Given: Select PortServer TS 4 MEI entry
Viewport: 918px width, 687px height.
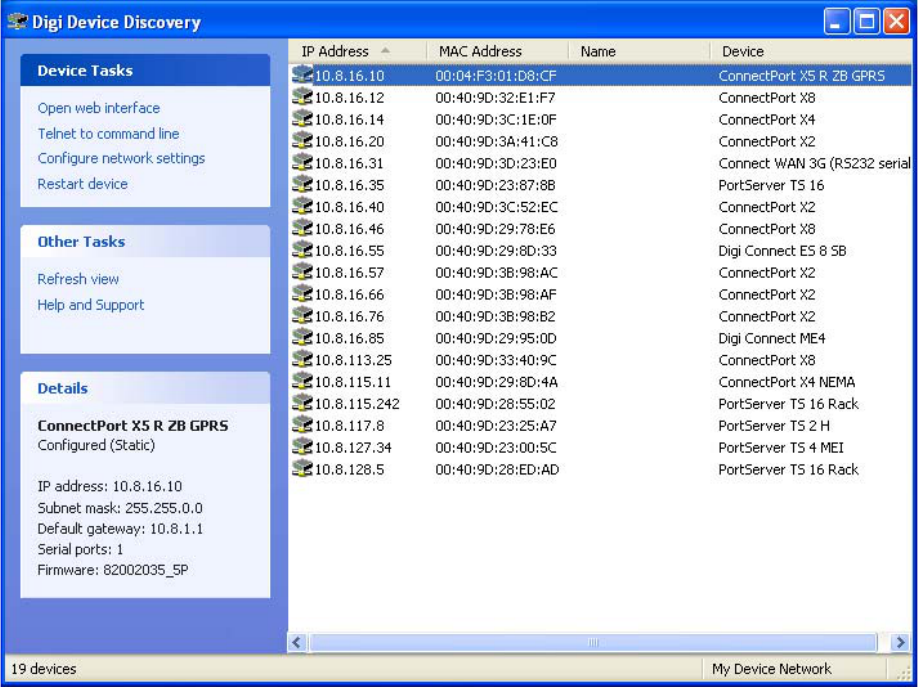Looking at the screenshot, I should pyautogui.click(x=781, y=447).
